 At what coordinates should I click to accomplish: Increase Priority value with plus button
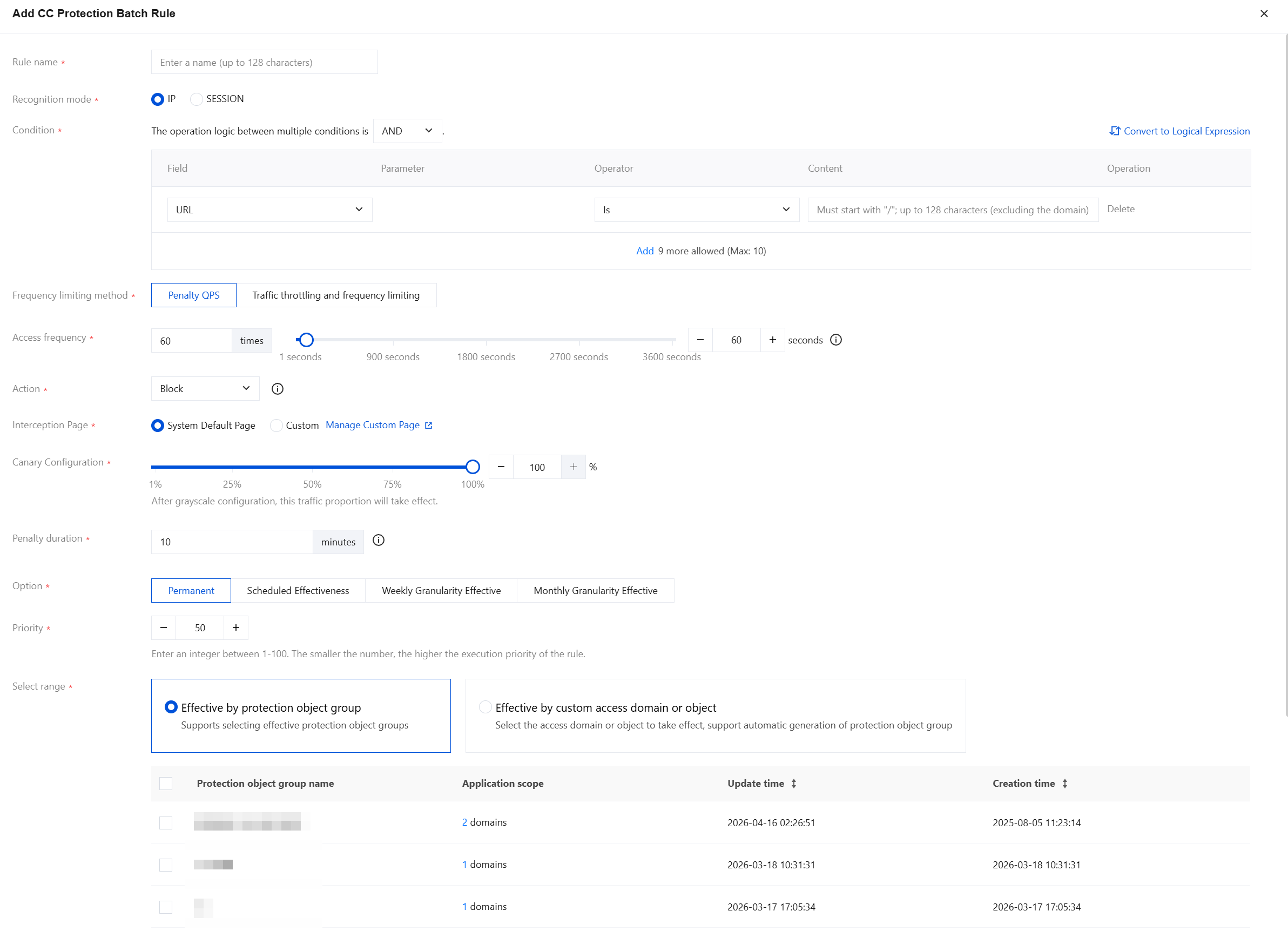(x=235, y=628)
